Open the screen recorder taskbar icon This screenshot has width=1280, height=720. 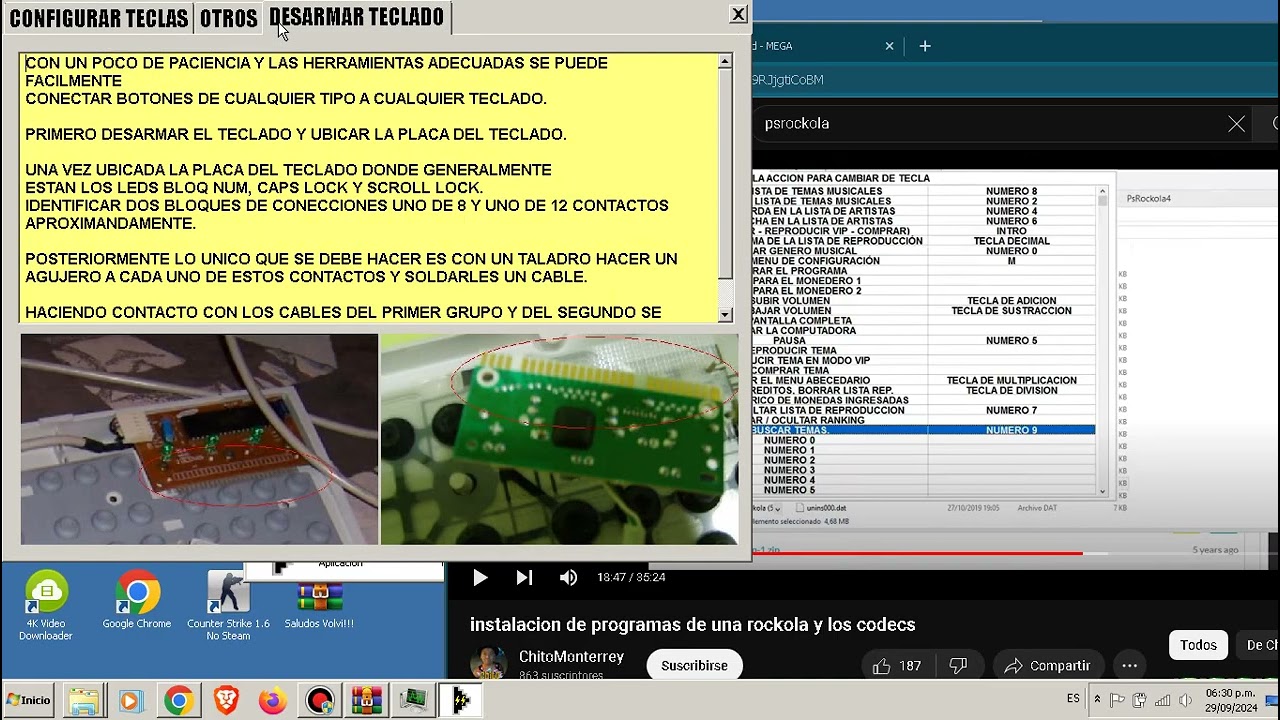pos(320,701)
